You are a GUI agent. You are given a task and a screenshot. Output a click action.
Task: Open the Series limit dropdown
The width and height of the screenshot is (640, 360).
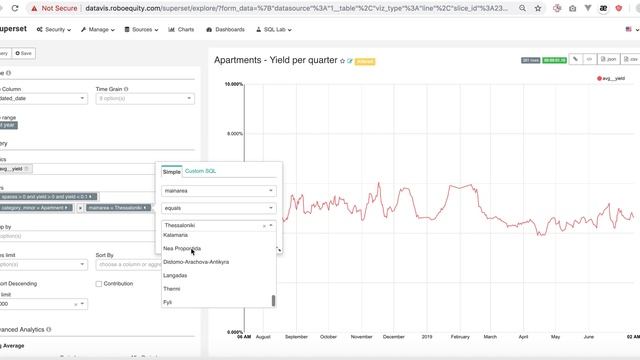[43, 264]
